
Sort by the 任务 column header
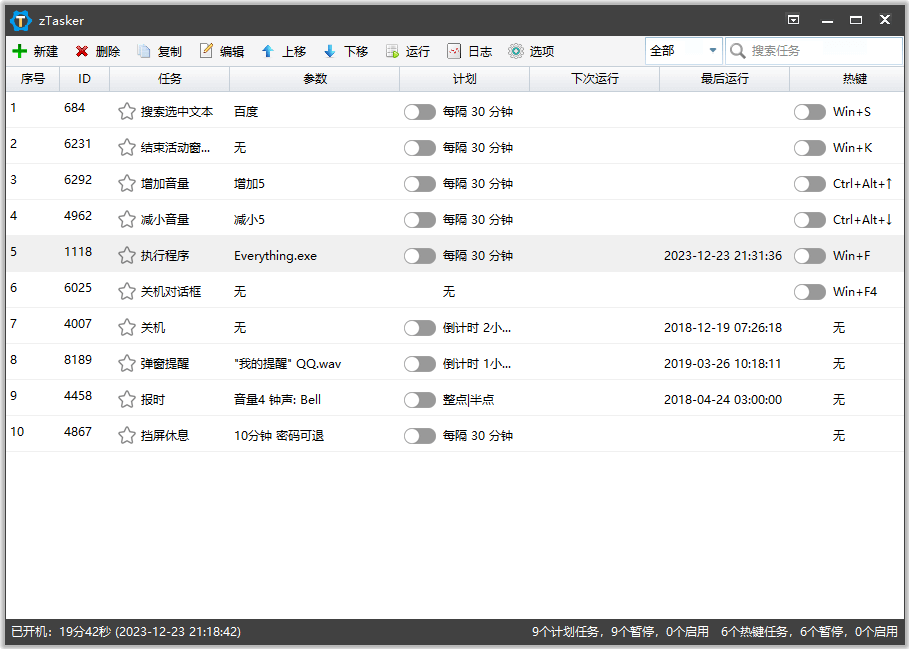coord(169,79)
